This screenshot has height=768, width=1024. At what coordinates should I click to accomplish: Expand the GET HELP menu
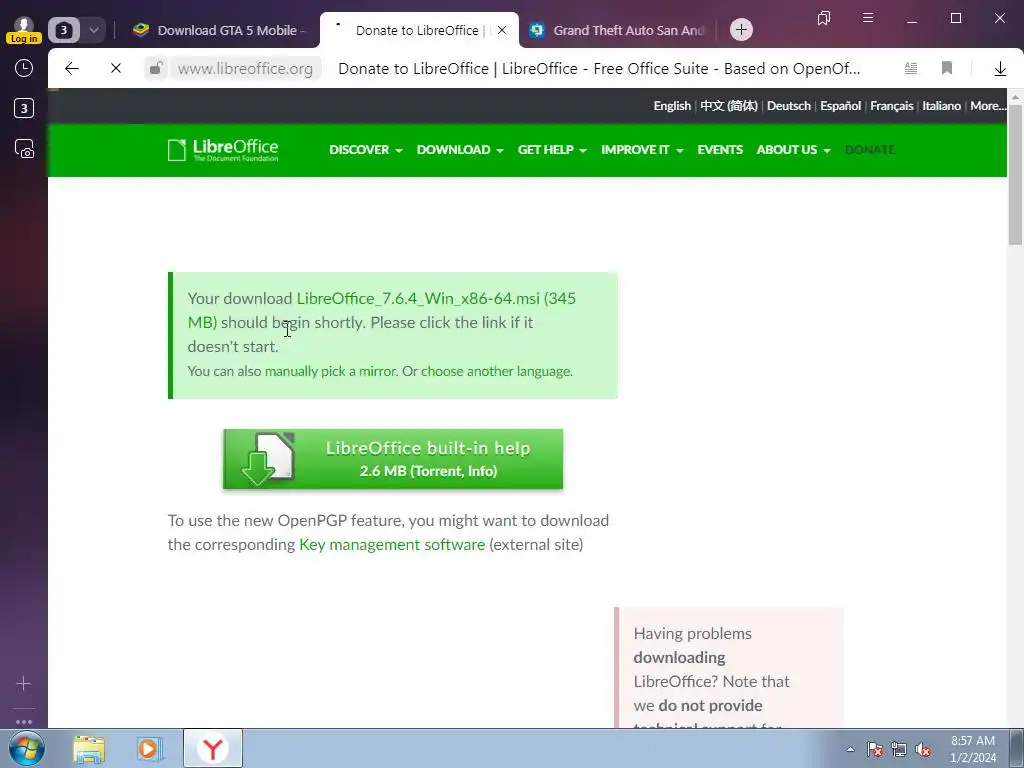552,150
